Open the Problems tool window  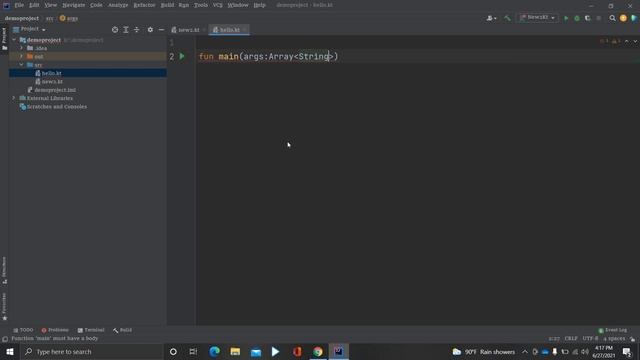(x=55, y=330)
